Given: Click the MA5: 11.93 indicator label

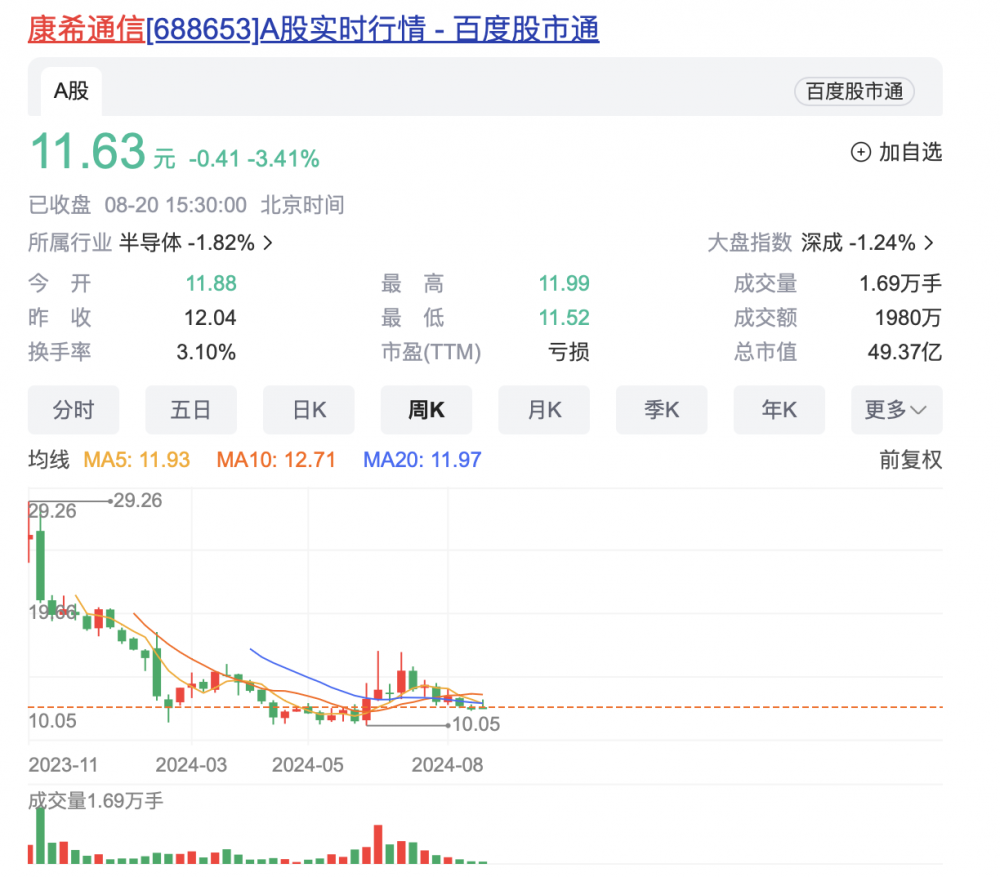Looking at the screenshot, I should coord(136,460).
